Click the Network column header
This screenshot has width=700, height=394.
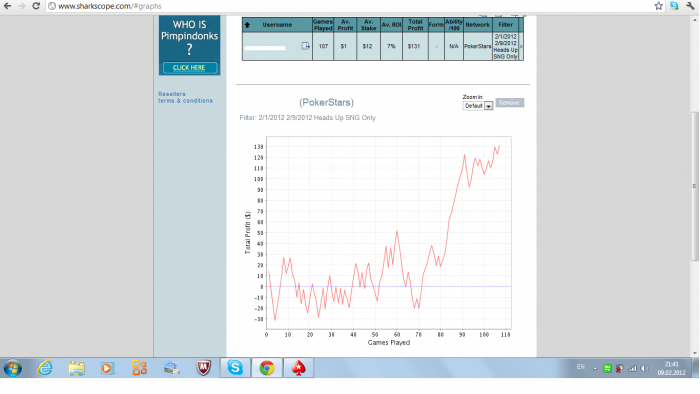pyautogui.click(x=478, y=25)
